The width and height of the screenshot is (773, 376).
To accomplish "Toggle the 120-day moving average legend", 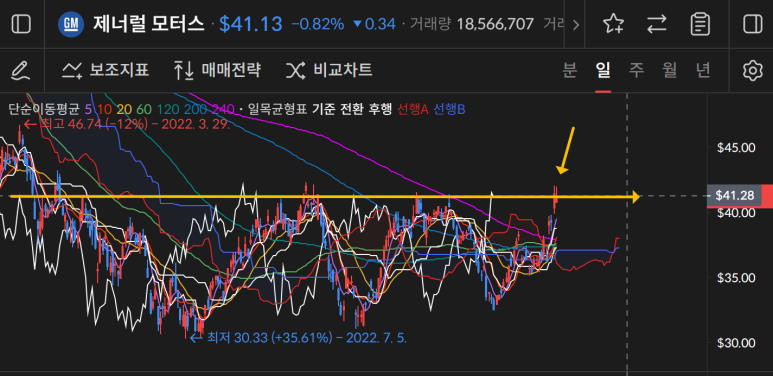I will pyautogui.click(x=168, y=109).
